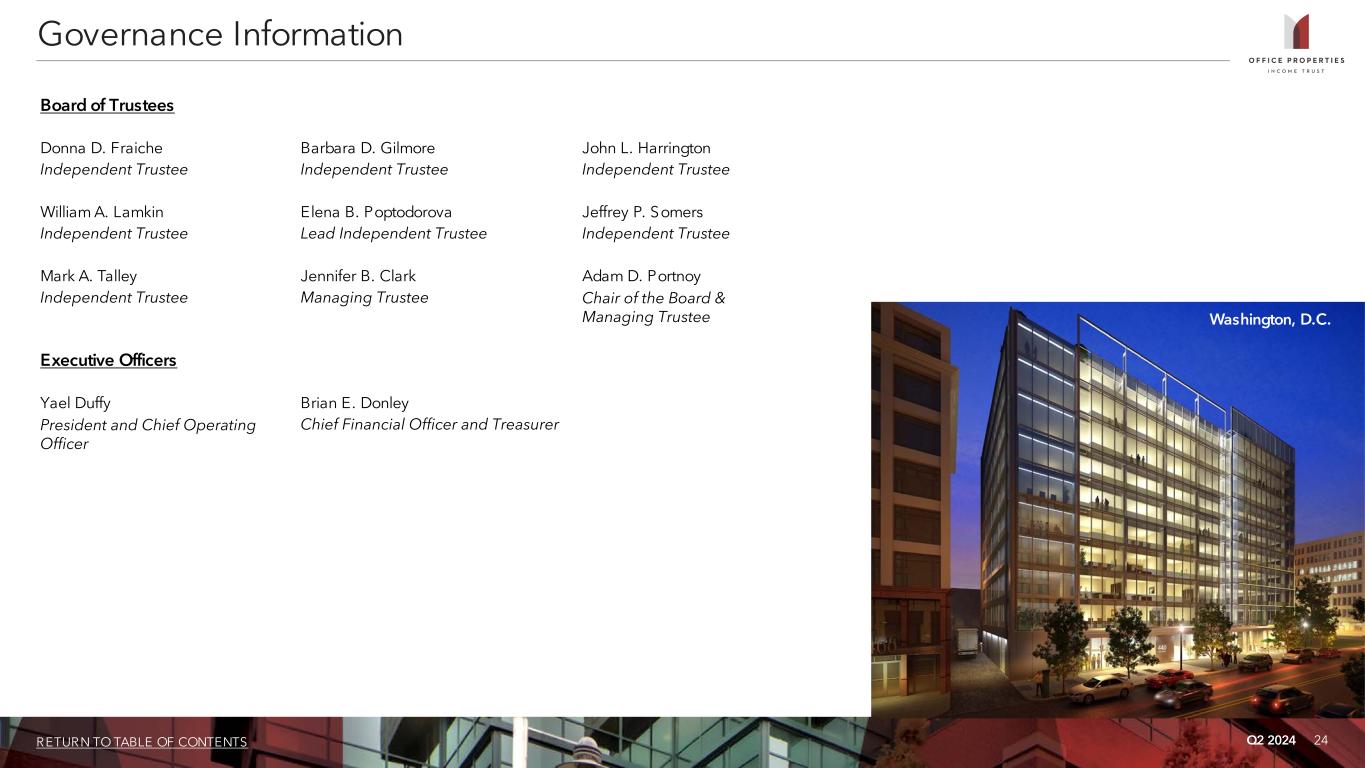Select the Executive Officers heading
Screen dimensions: 1365x768
(x=108, y=360)
